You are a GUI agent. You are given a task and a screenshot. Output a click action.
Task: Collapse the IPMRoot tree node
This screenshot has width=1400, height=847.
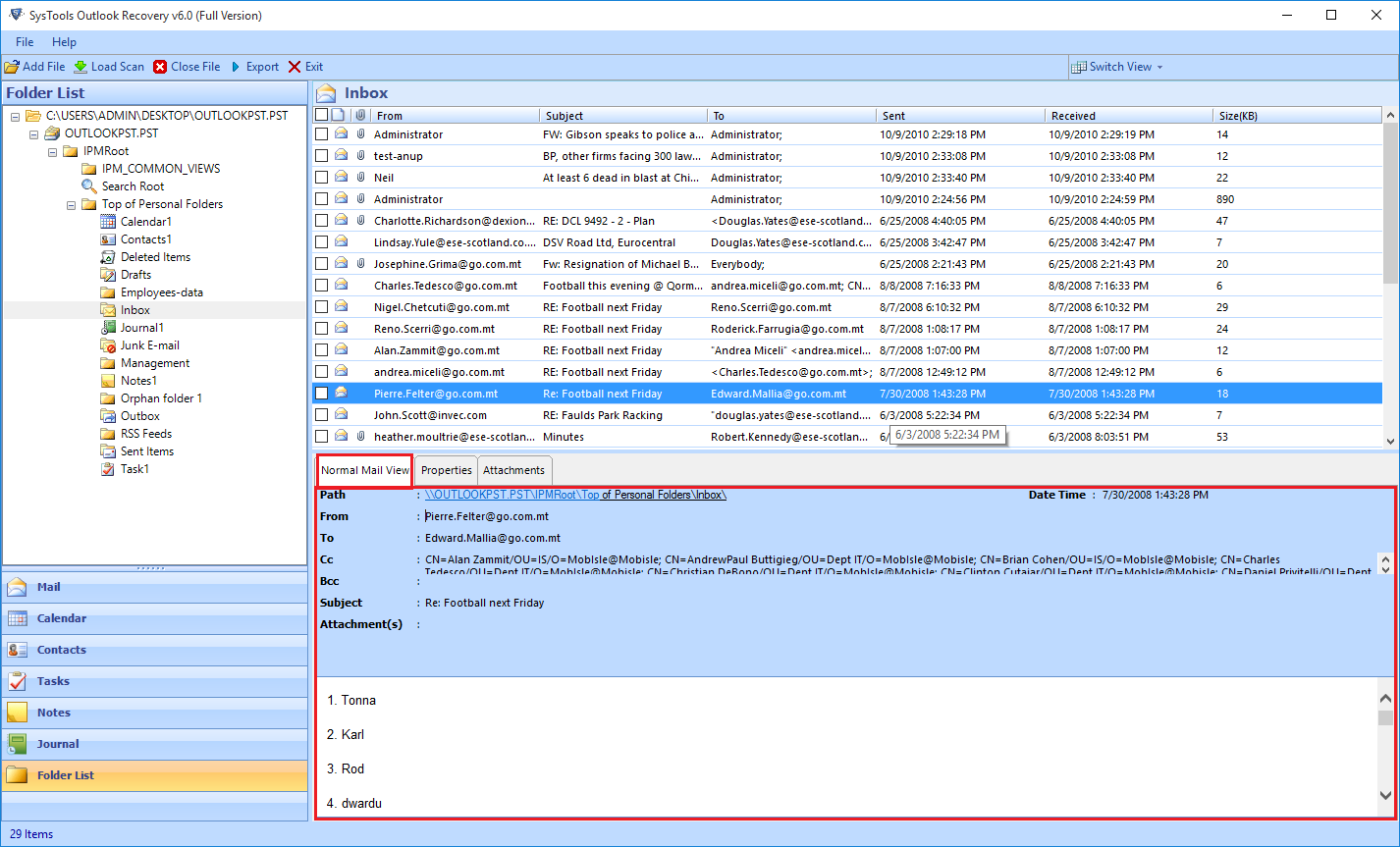52,151
